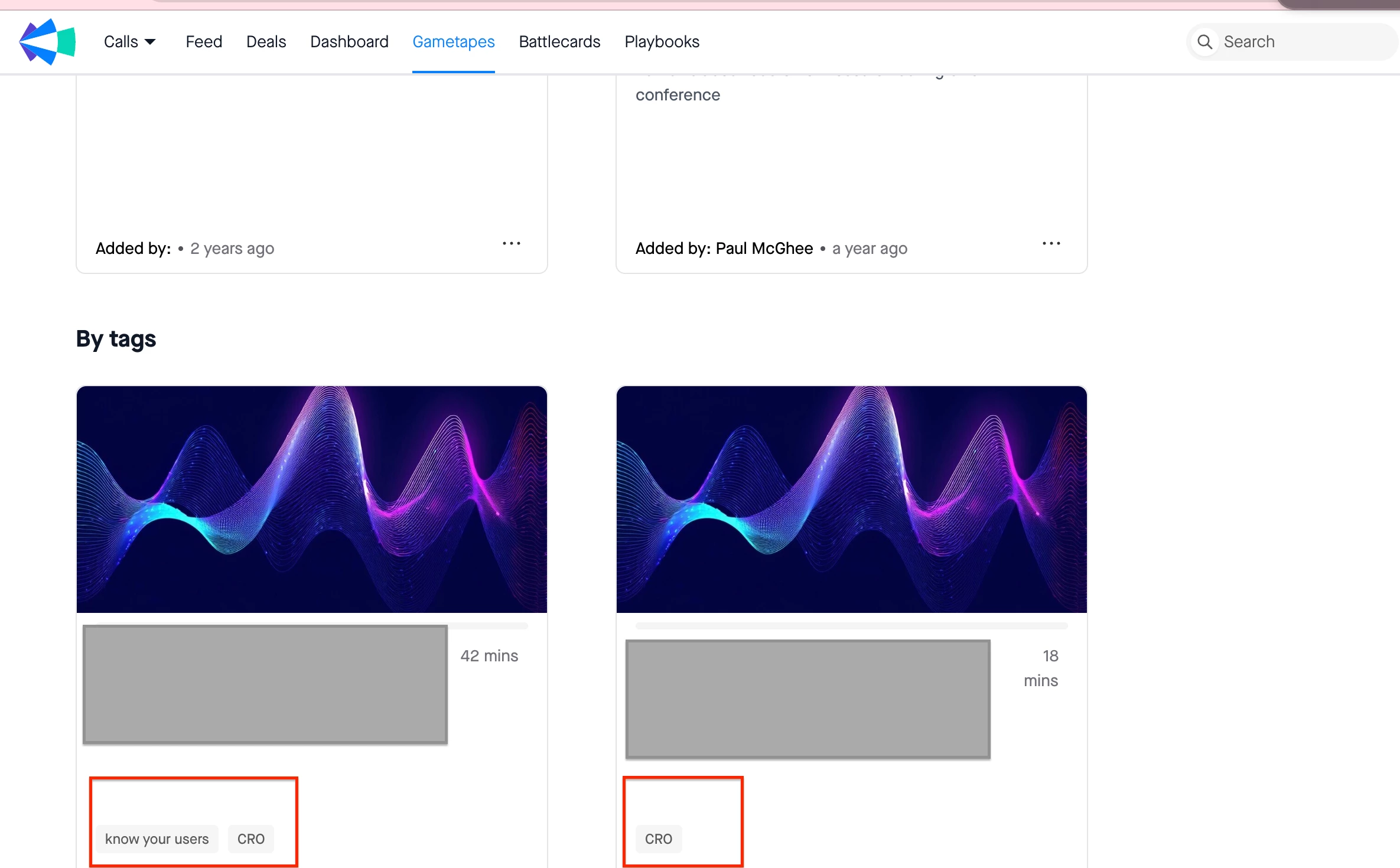Click the 'conference' description text

point(678,95)
